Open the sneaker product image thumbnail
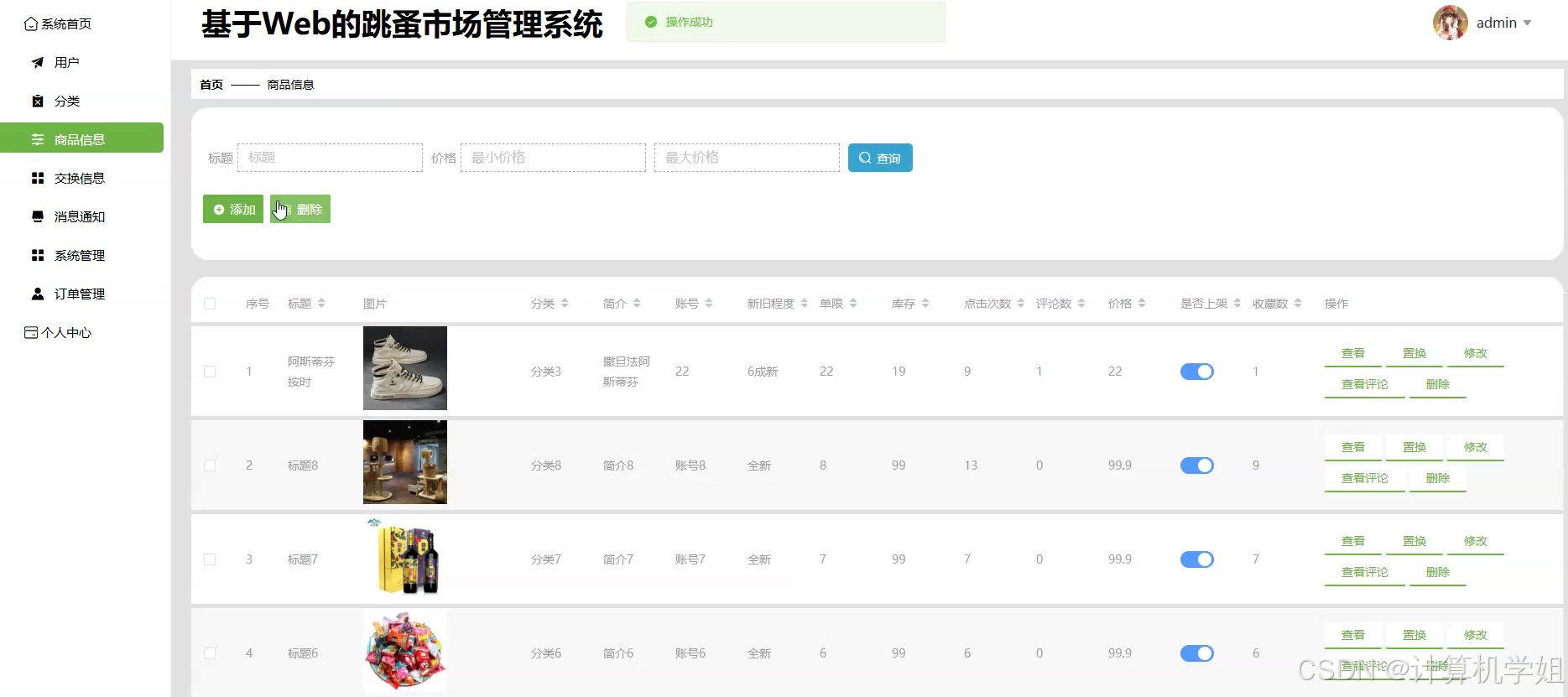1568x697 pixels. click(405, 368)
